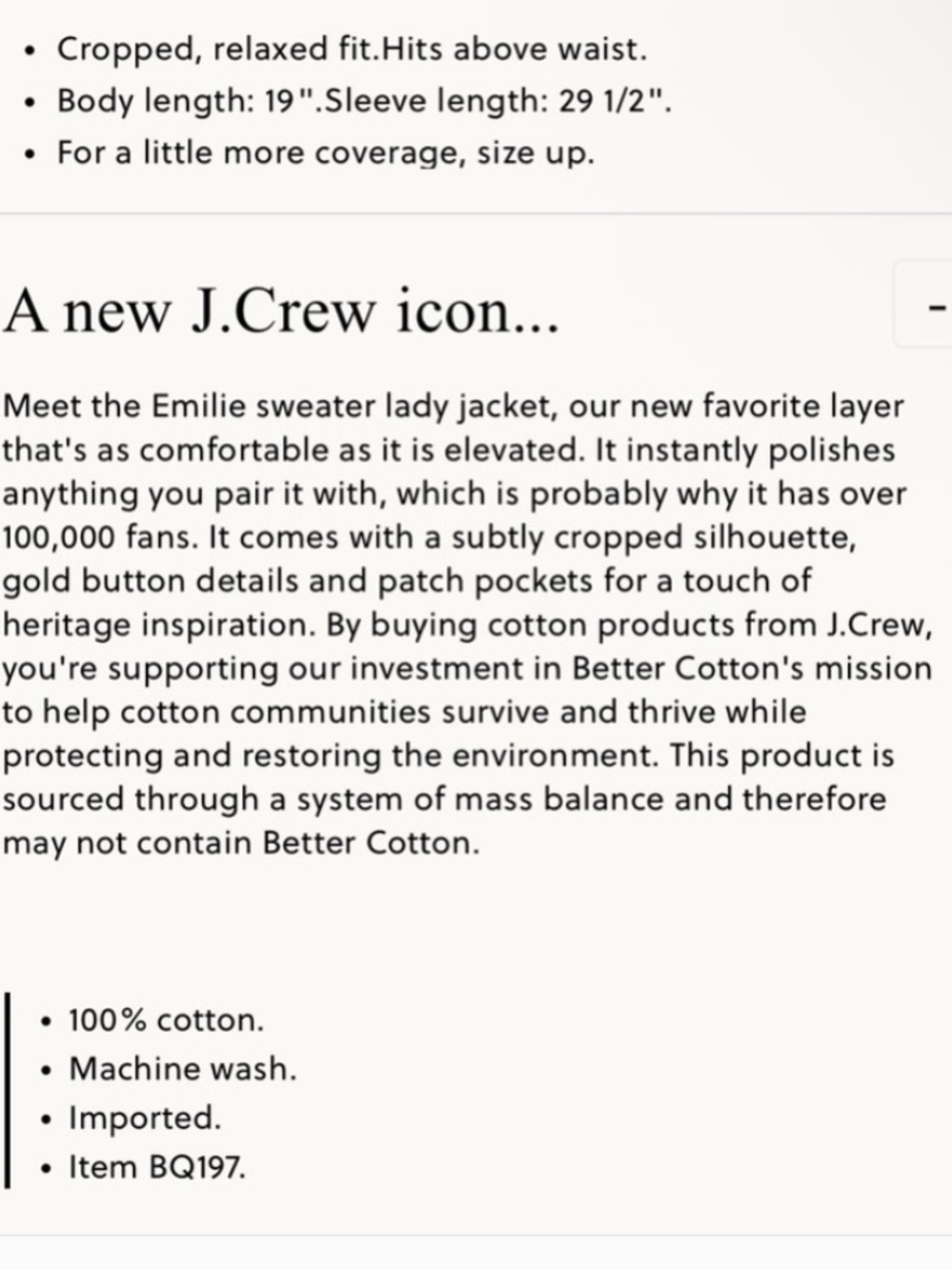Click the bullet dot before "100% cotton"
952x1270 pixels.
pyautogui.click(x=46, y=1021)
